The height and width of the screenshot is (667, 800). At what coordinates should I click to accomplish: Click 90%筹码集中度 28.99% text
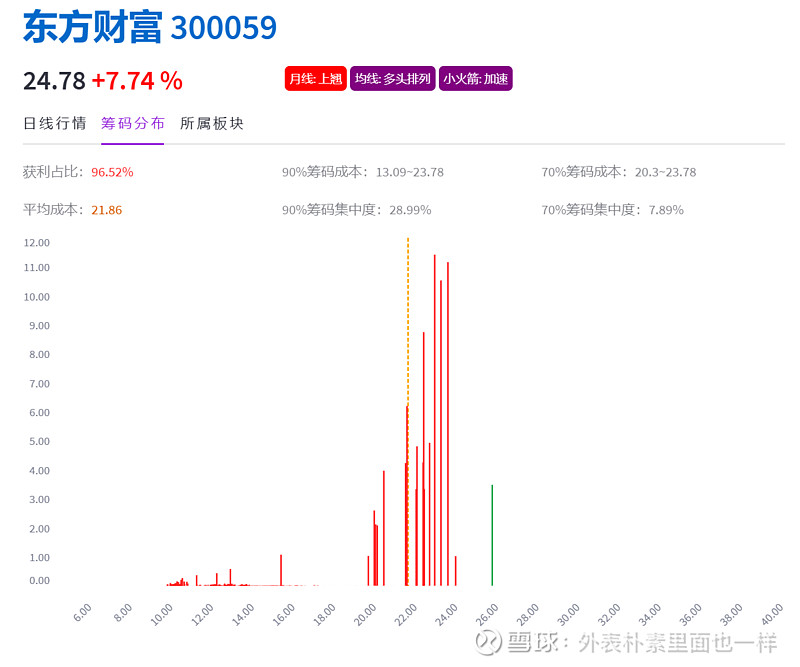[x=357, y=210]
